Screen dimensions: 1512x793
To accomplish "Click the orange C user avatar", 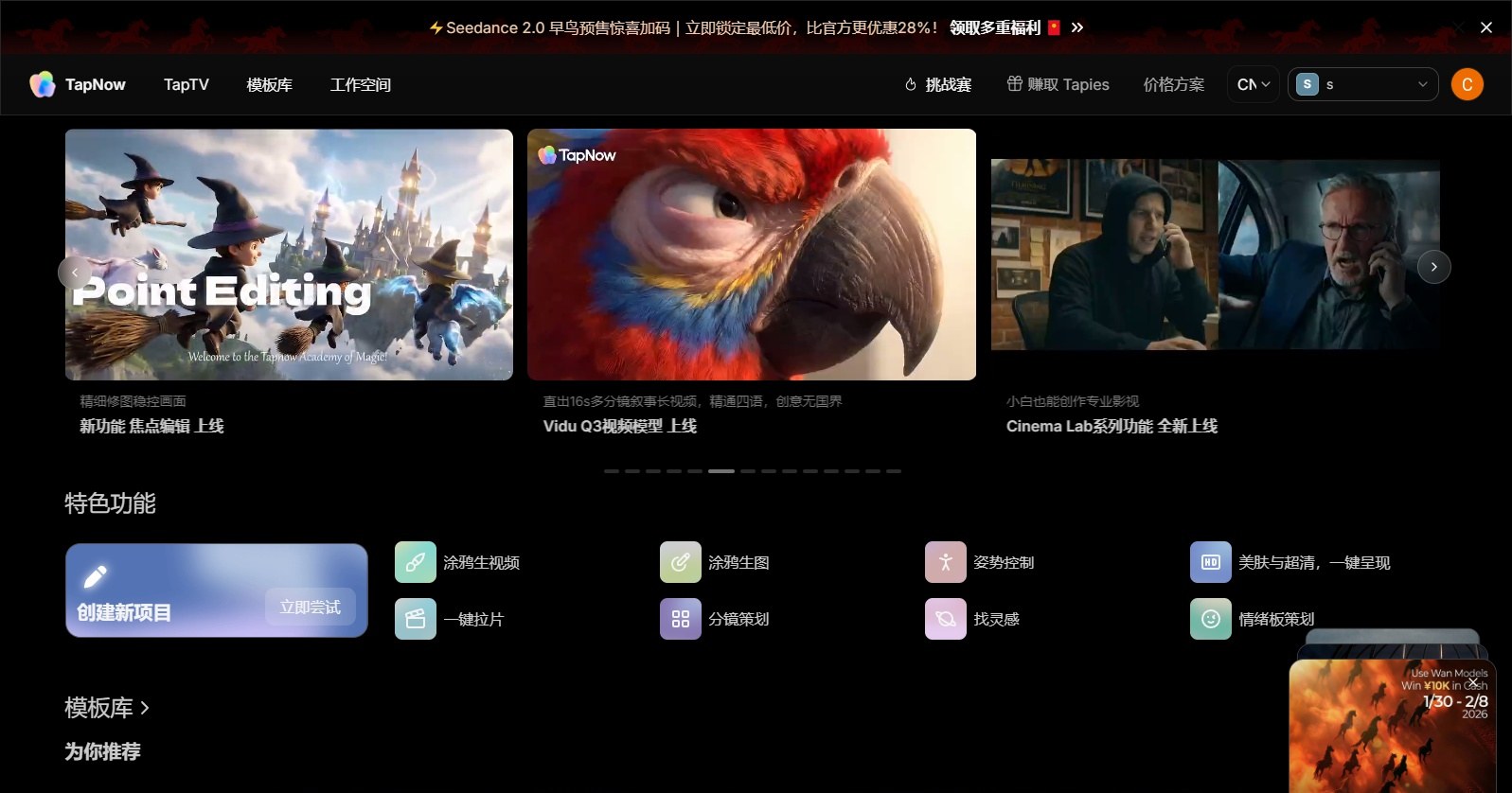I will click(x=1468, y=84).
